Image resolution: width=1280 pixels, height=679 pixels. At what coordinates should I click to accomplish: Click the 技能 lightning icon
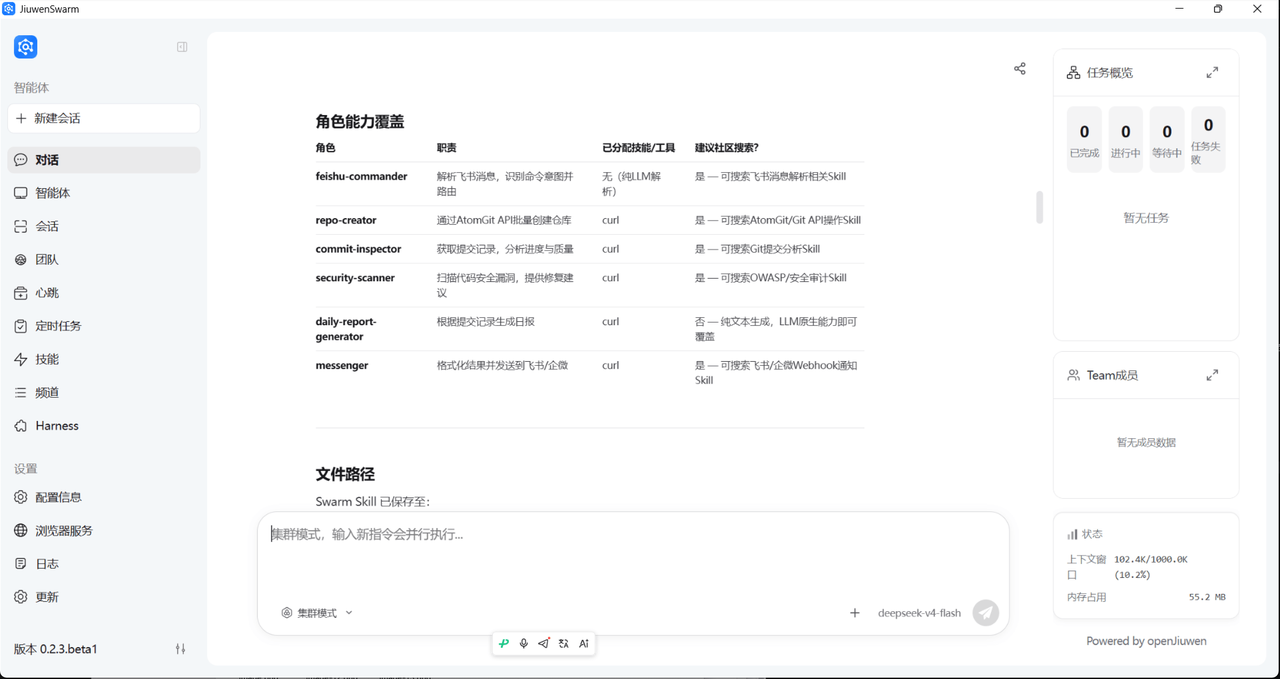tap(21, 359)
